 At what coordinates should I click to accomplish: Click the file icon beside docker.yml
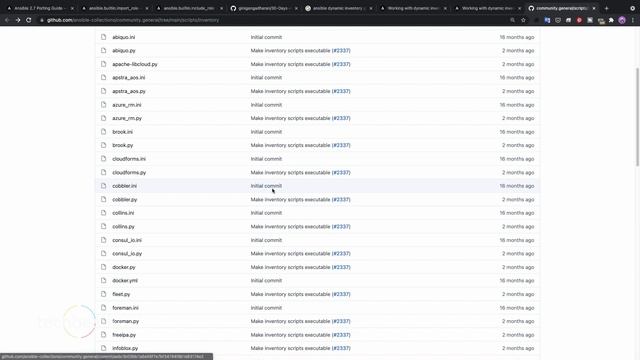pos(103,281)
